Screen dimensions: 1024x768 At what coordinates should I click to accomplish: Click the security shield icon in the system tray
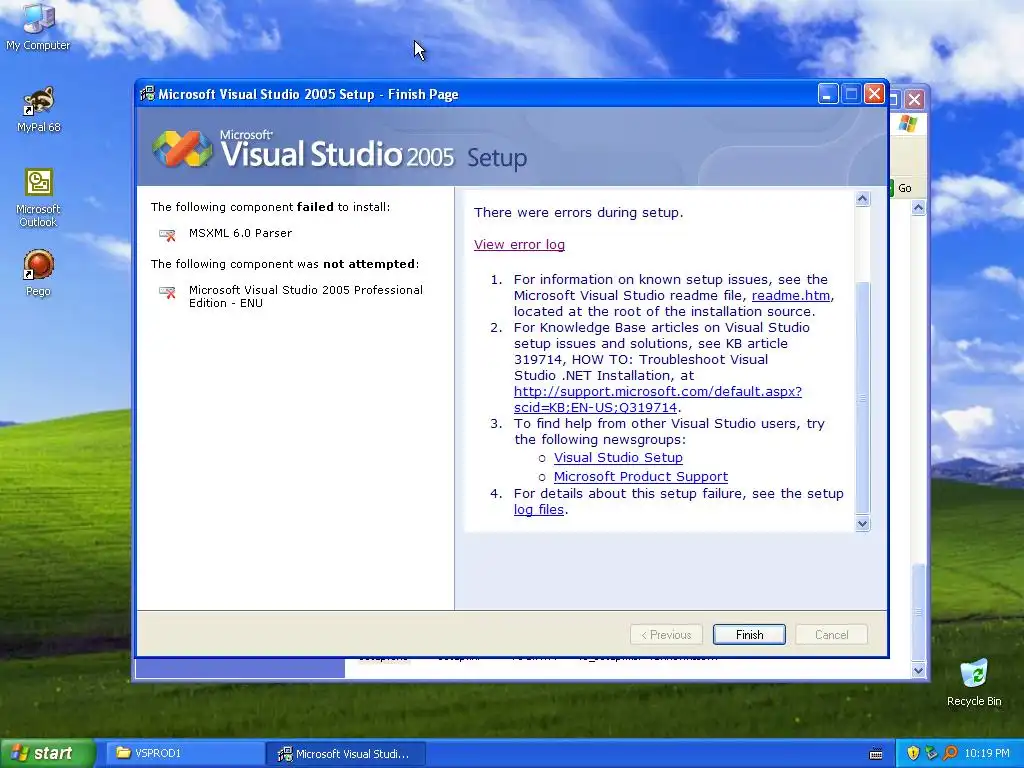913,753
